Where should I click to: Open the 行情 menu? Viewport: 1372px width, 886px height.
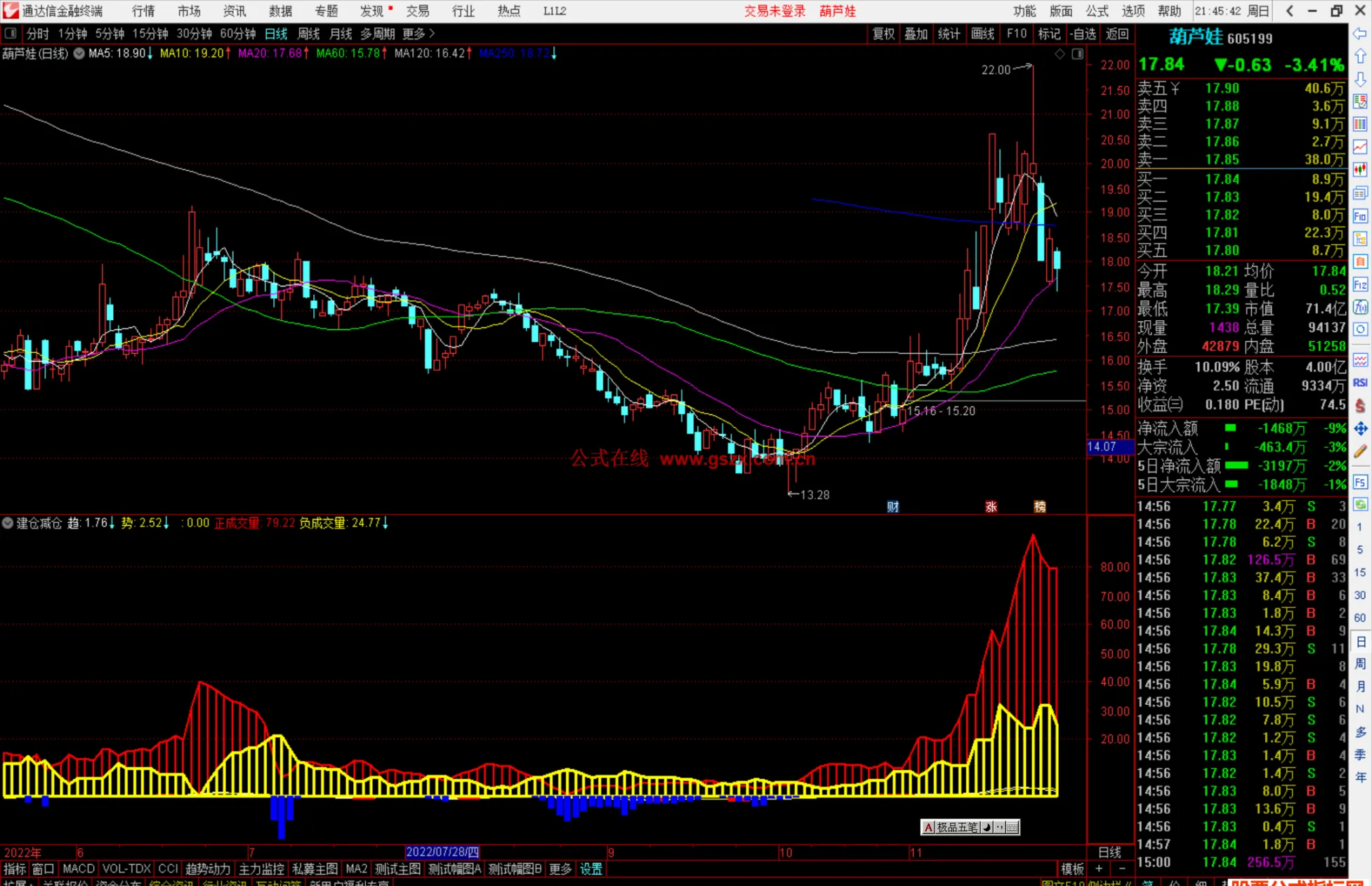click(143, 11)
